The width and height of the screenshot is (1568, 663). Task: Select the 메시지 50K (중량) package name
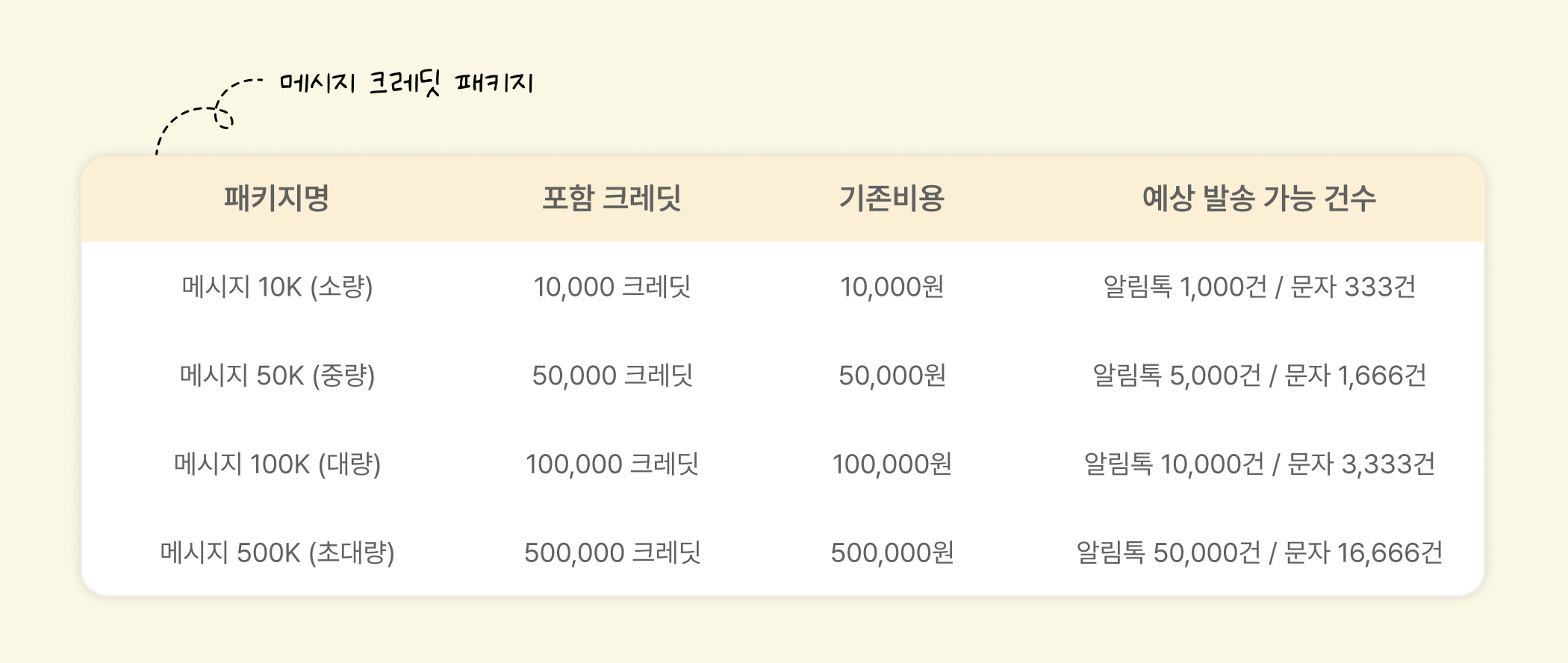coord(277,376)
